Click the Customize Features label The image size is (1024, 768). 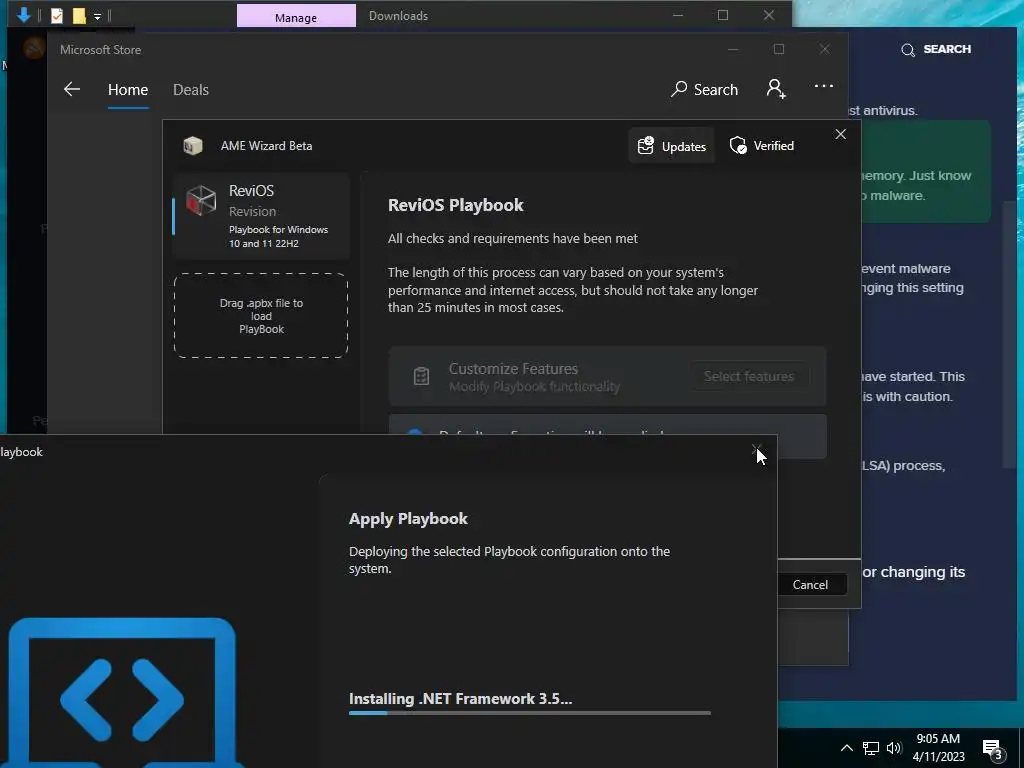tap(513, 368)
